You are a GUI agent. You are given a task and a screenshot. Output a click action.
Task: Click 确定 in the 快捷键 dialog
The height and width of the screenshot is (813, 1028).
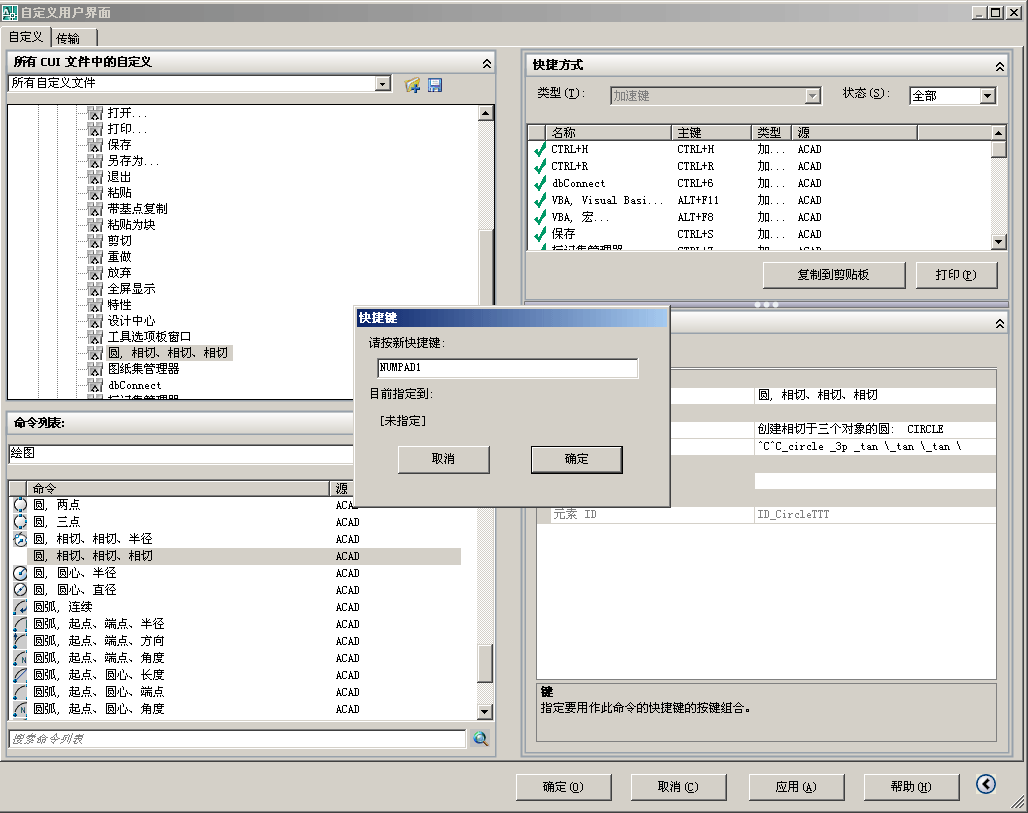click(576, 460)
